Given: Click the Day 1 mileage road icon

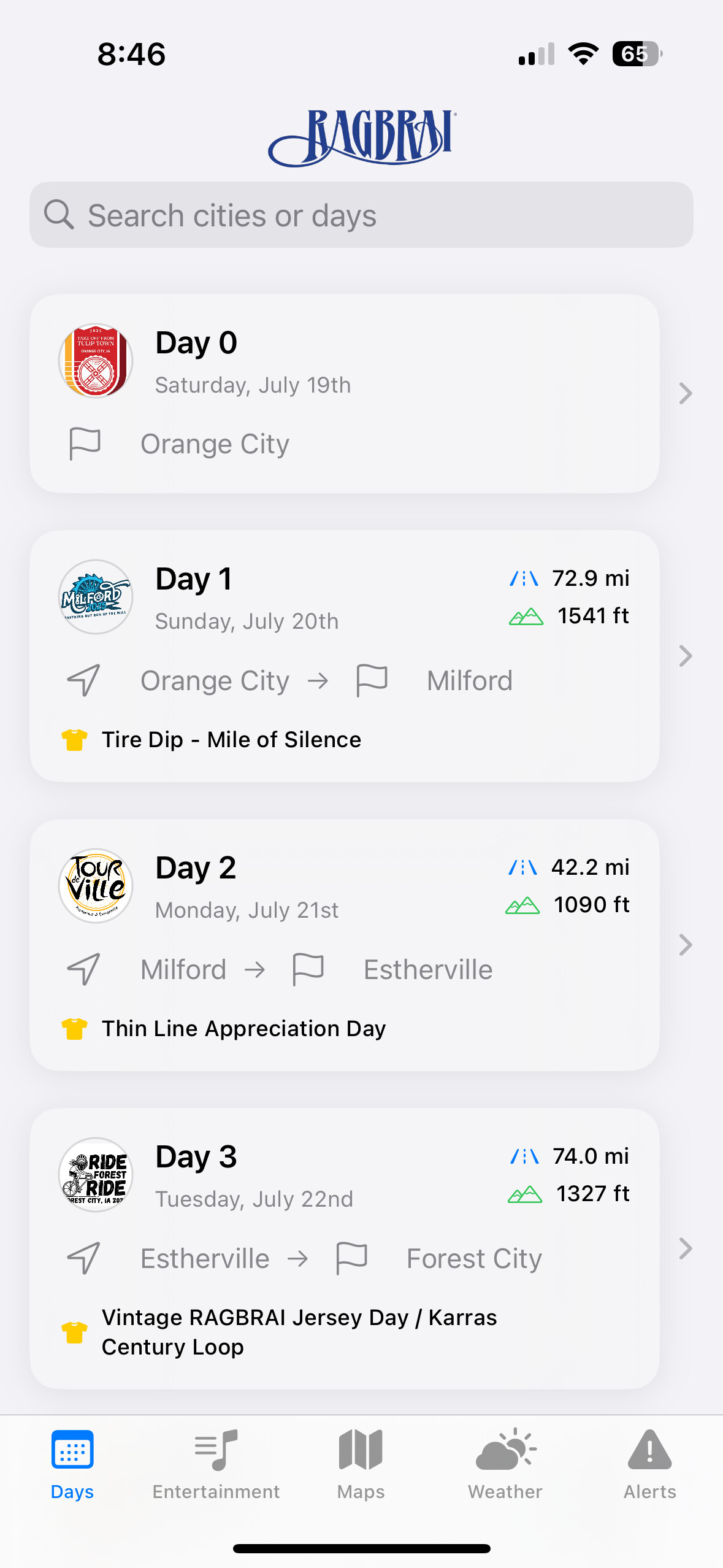Looking at the screenshot, I should pyautogui.click(x=524, y=578).
